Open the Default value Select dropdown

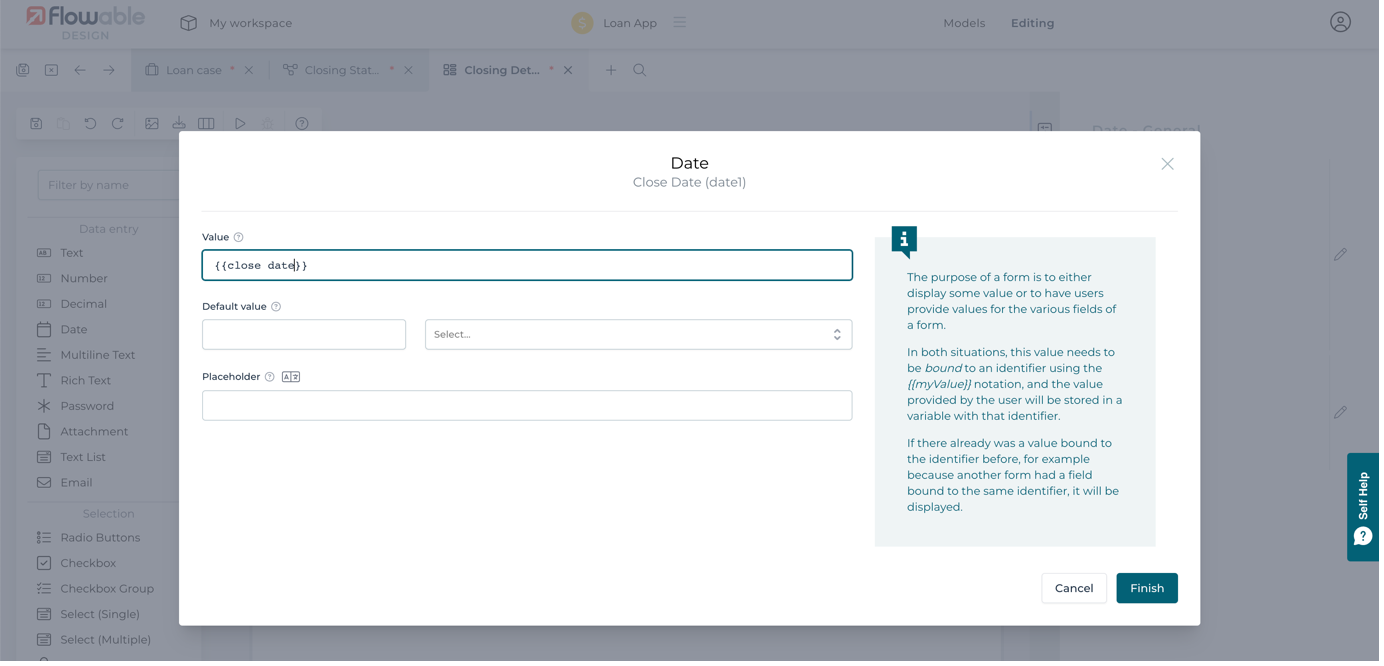pos(638,335)
